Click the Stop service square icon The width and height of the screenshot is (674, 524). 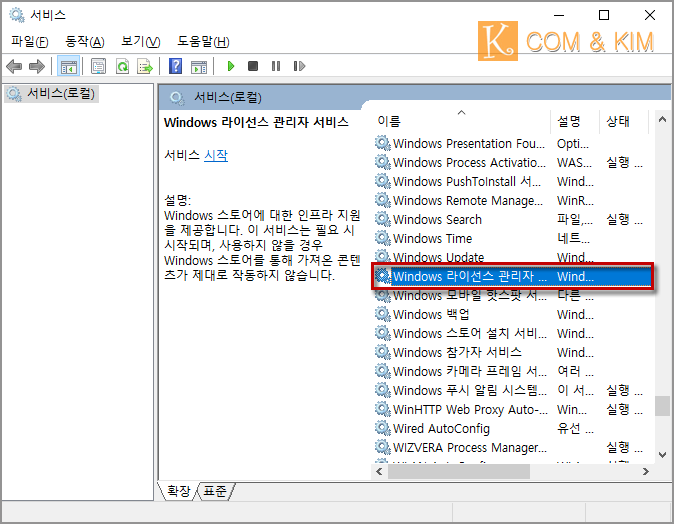click(253, 66)
